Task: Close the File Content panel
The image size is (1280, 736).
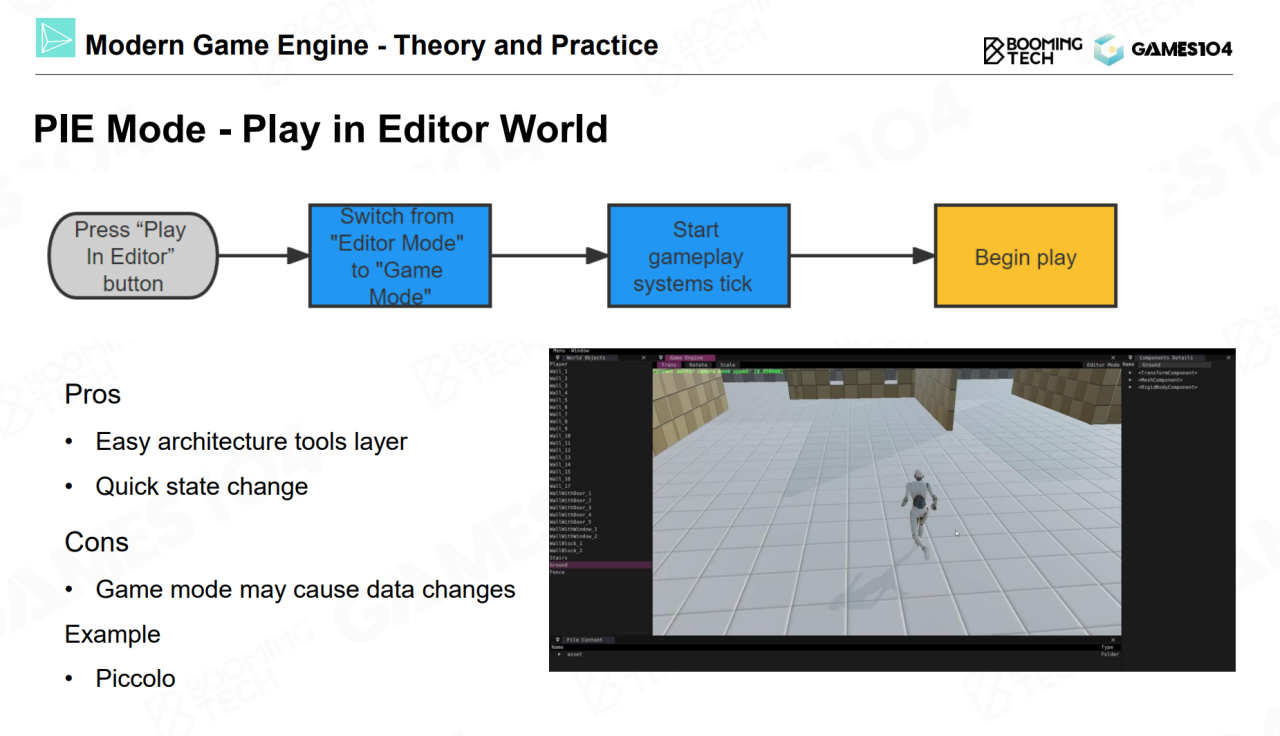Action: pos(1113,640)
